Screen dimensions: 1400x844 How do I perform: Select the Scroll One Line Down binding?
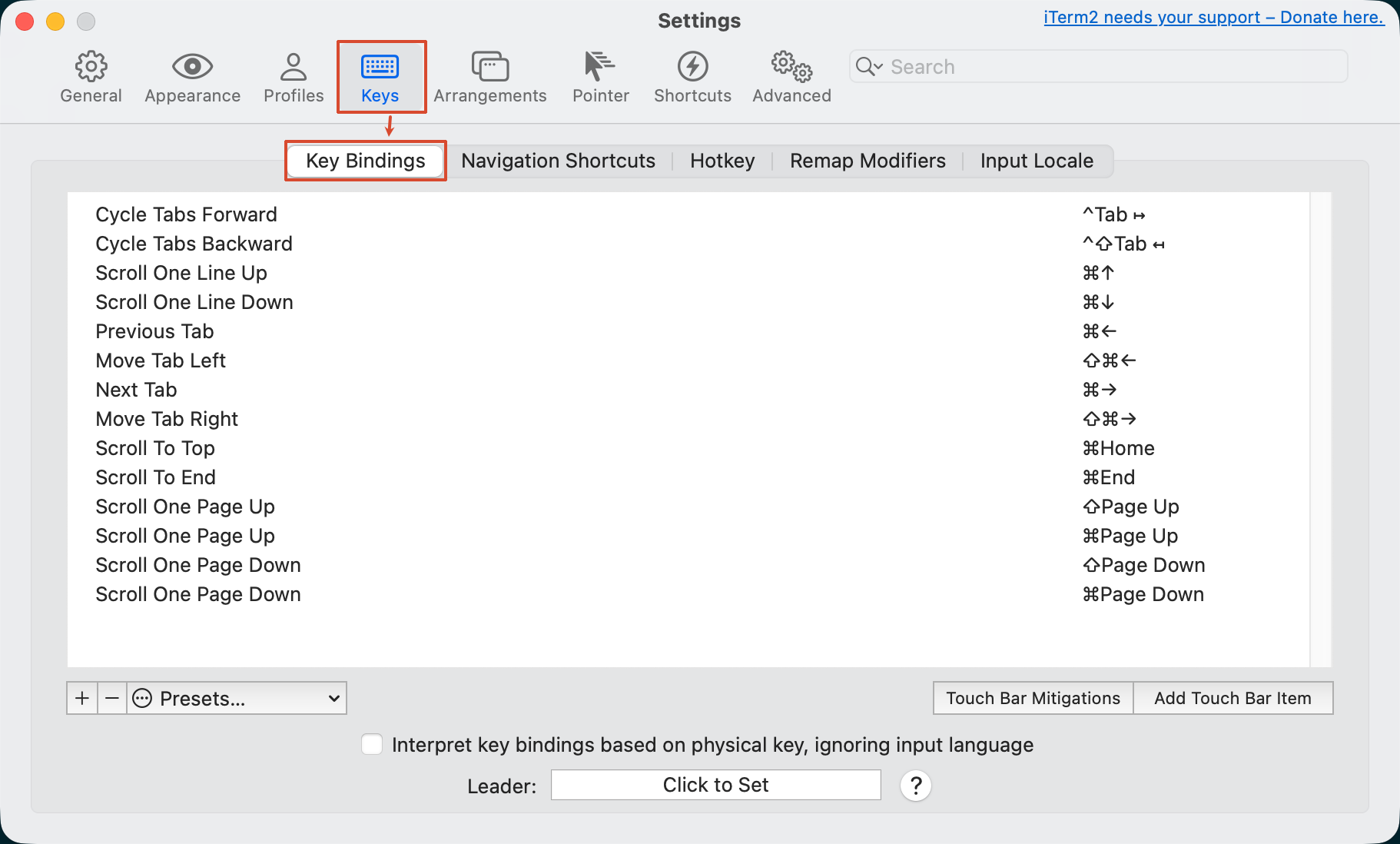click(x=688, y=302)
